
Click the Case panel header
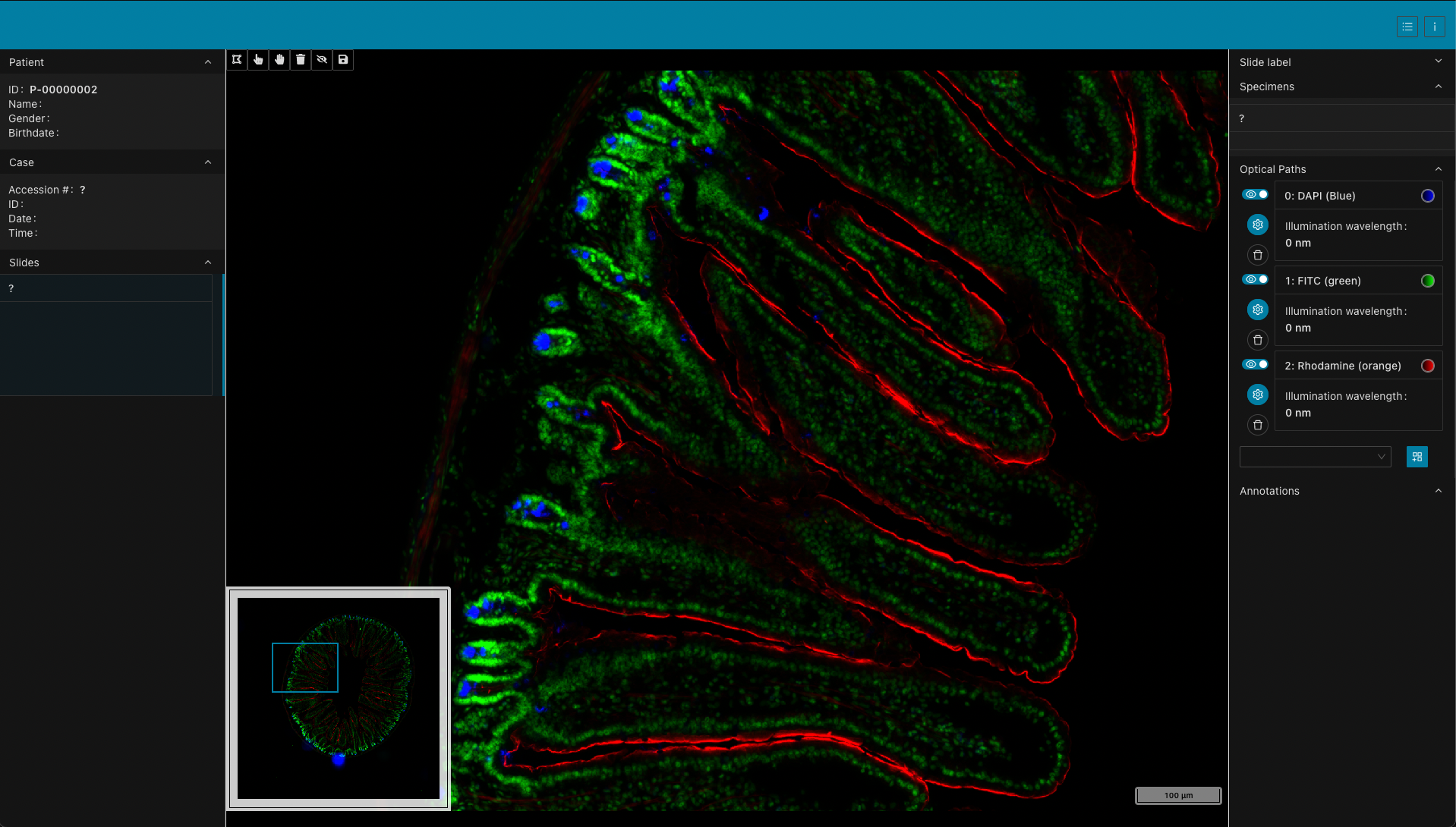(112, 162)
